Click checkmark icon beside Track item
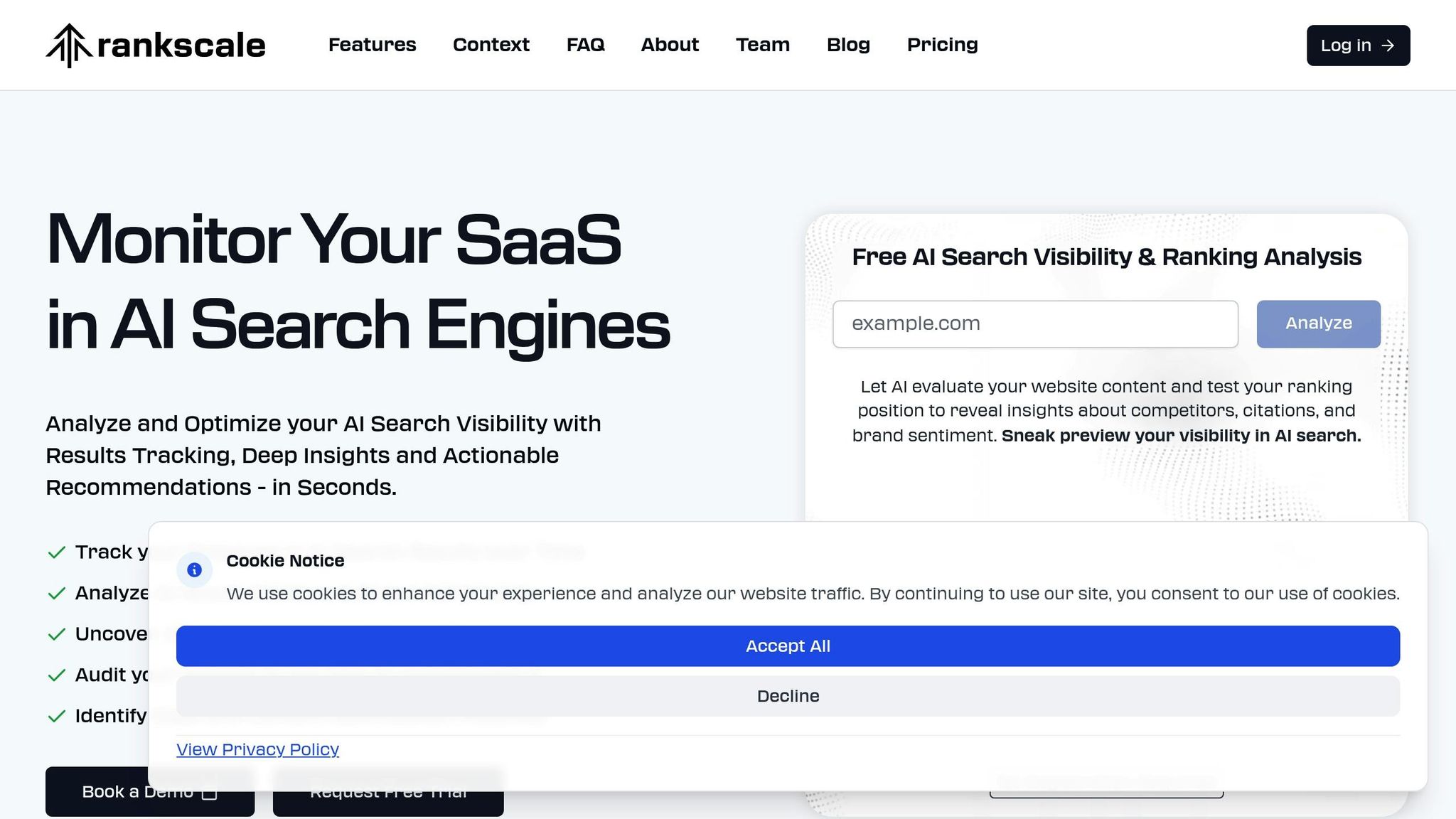This screenshot has width=1456, height=819. pos(57,552)
